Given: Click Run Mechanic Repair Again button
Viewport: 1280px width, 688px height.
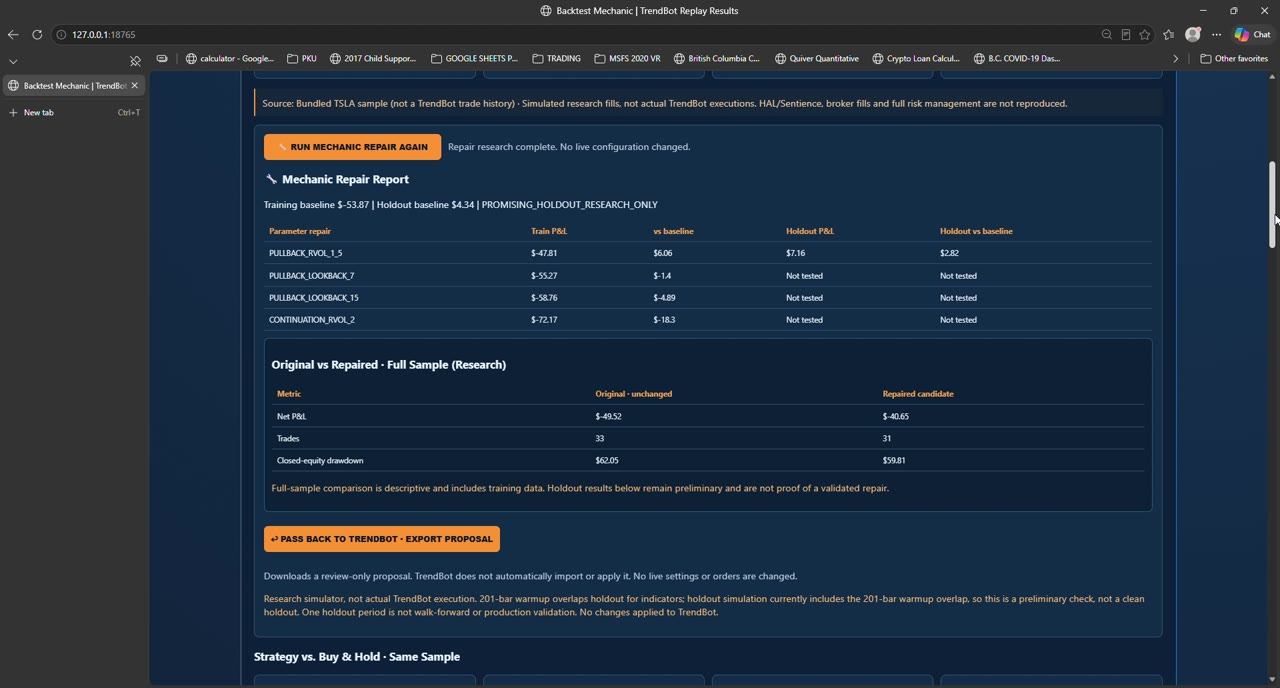Looking at the screenshot, I should 352,147.
